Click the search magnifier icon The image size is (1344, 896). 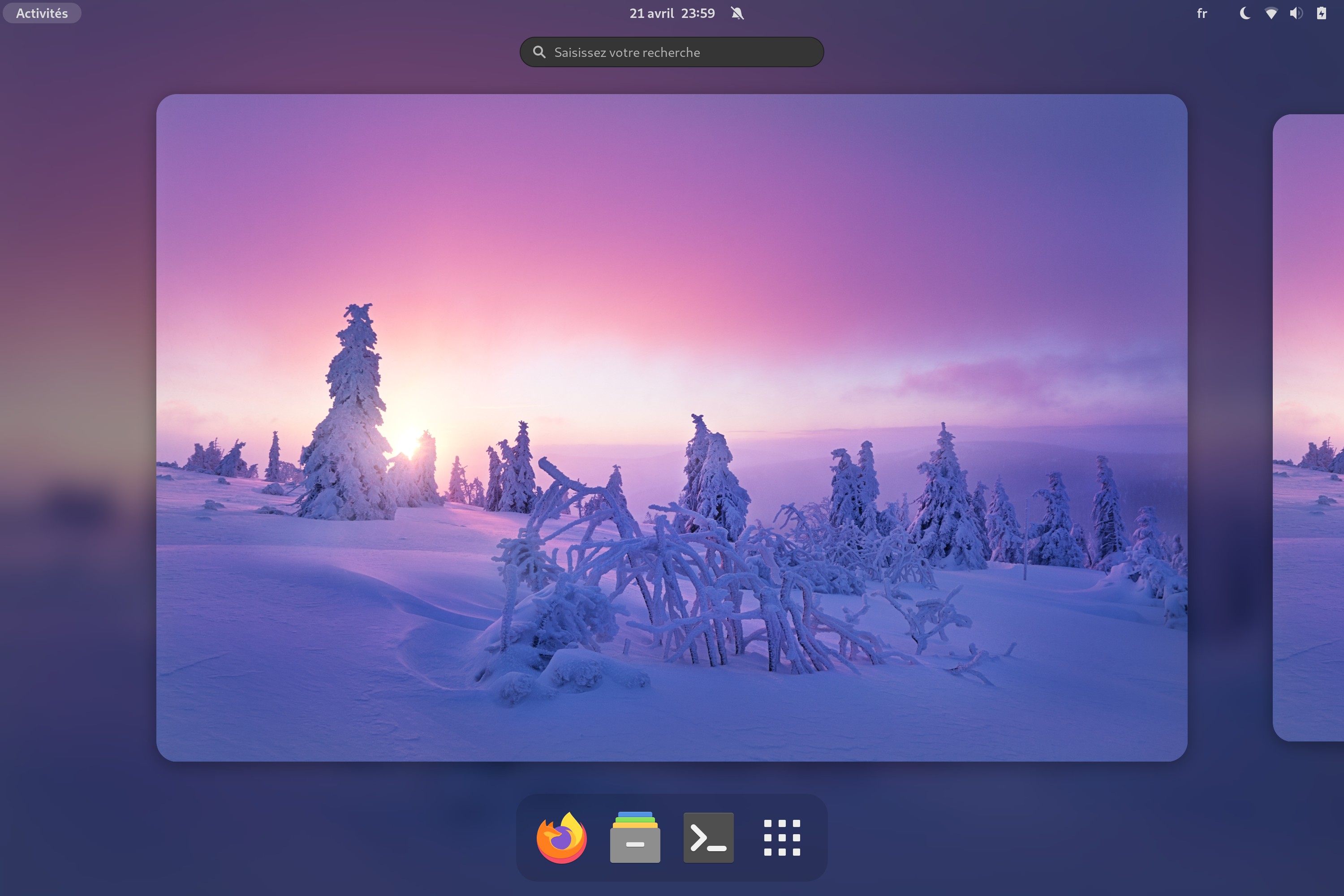click(539, 52)
